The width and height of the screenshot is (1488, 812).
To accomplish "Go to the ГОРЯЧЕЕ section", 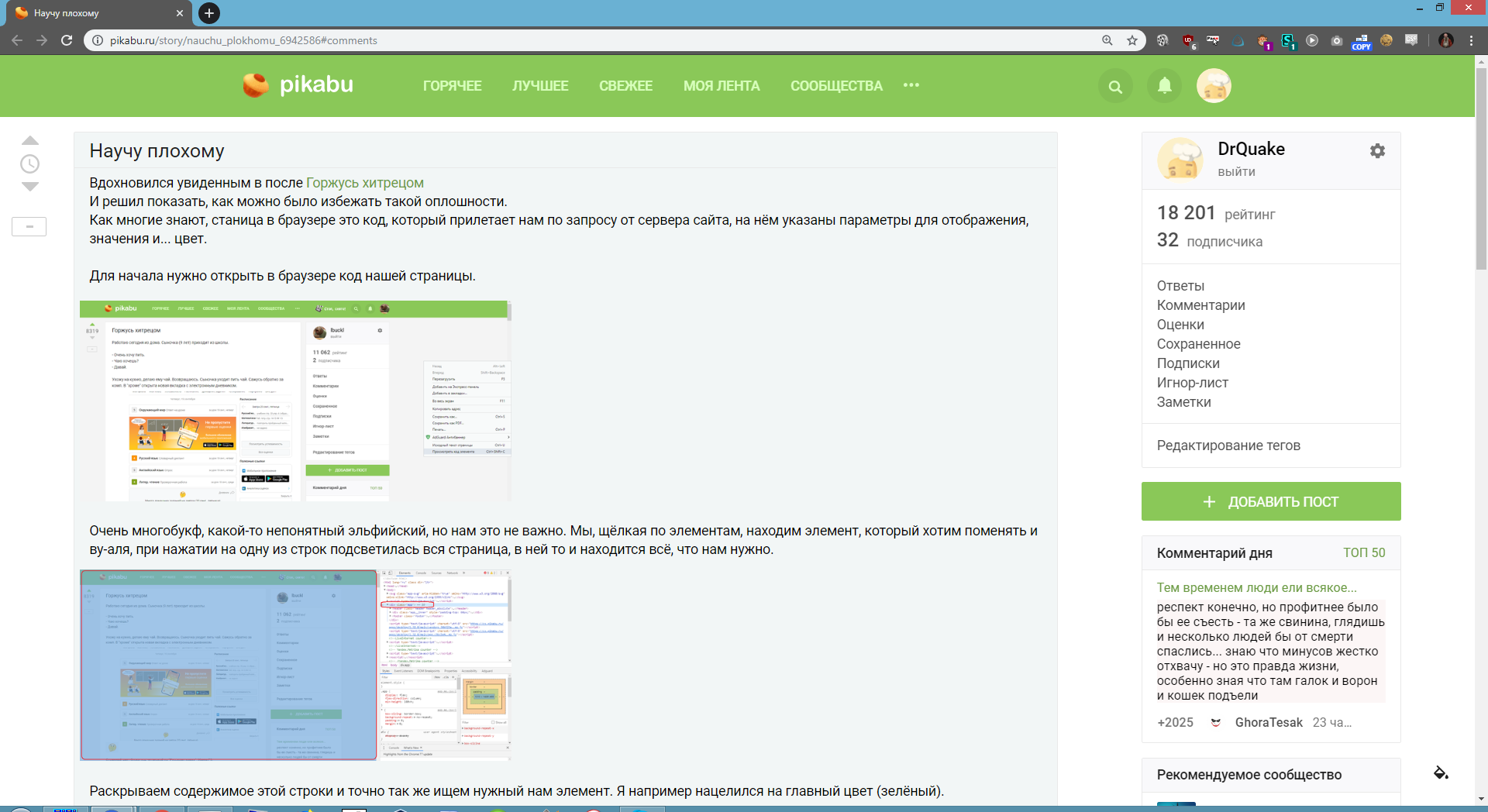I will pyautogui.click(x=452, y=86).
